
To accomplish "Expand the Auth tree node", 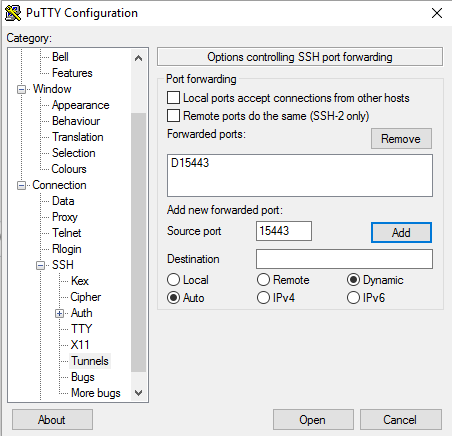I will tap(59, 313).
